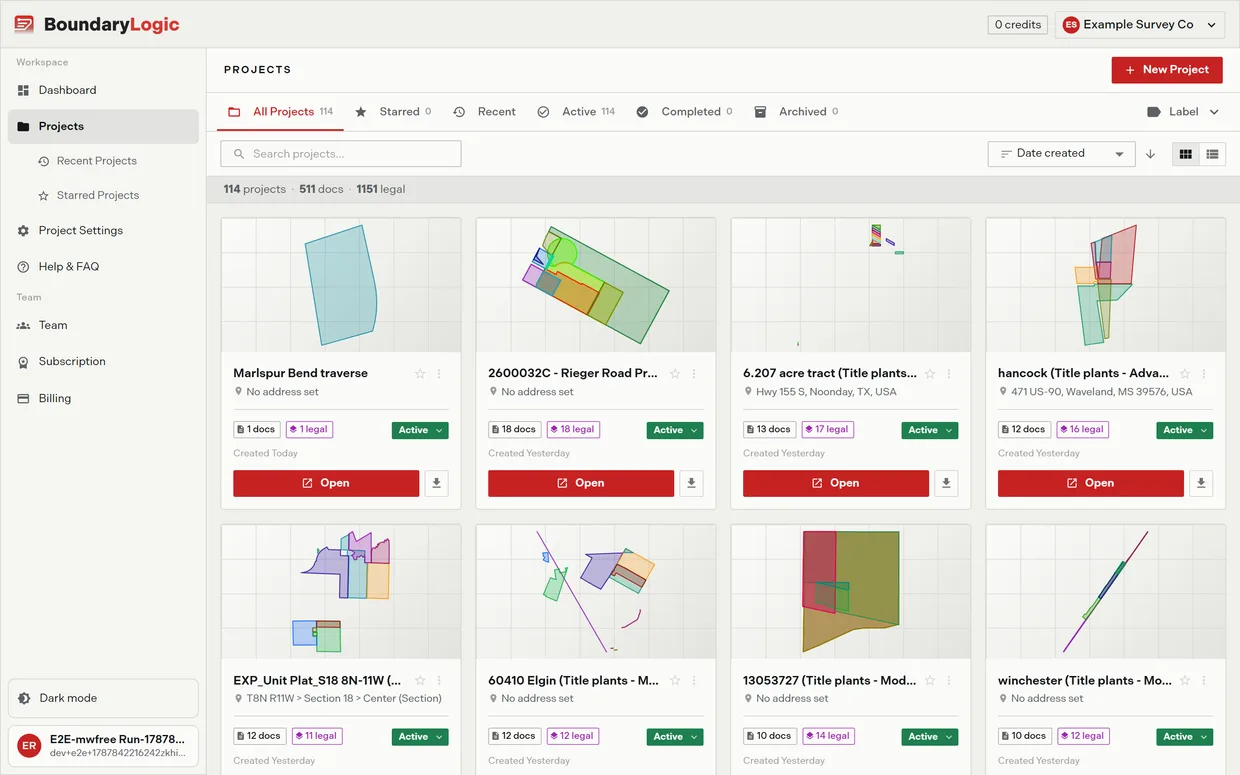
Task: Switch to grid view
Action: pyautogui.click(x=1186, y=154)
